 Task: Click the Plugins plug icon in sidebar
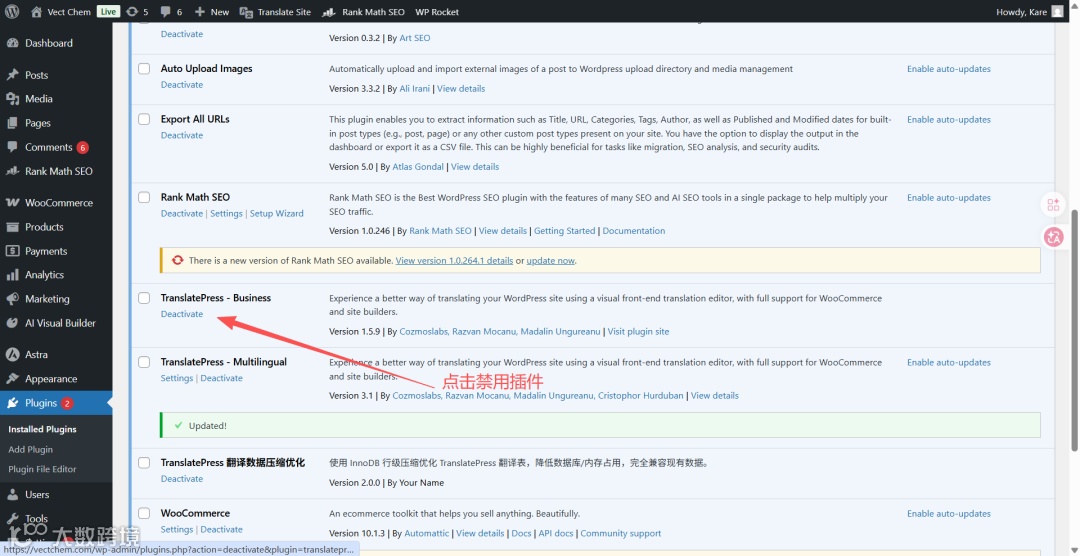coord(12,402)
